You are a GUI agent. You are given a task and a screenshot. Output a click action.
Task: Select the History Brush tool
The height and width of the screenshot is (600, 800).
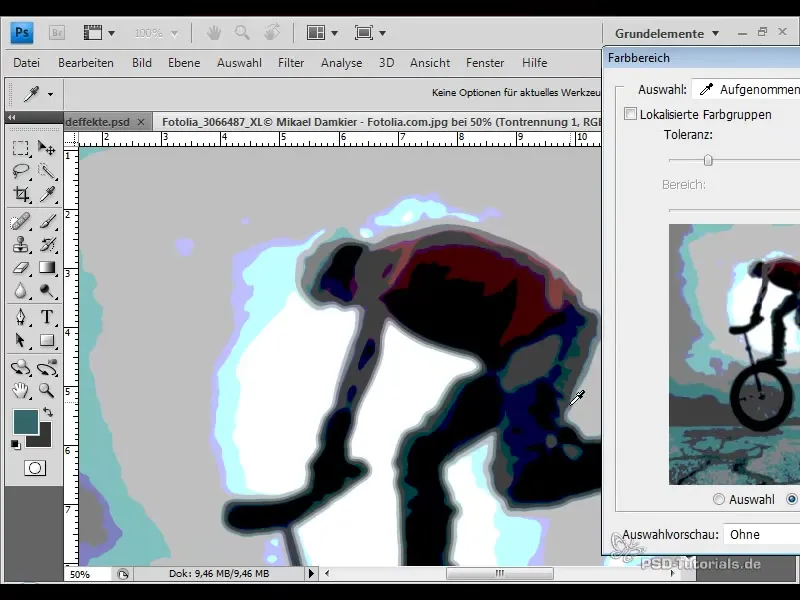click(x=46, y=245)
